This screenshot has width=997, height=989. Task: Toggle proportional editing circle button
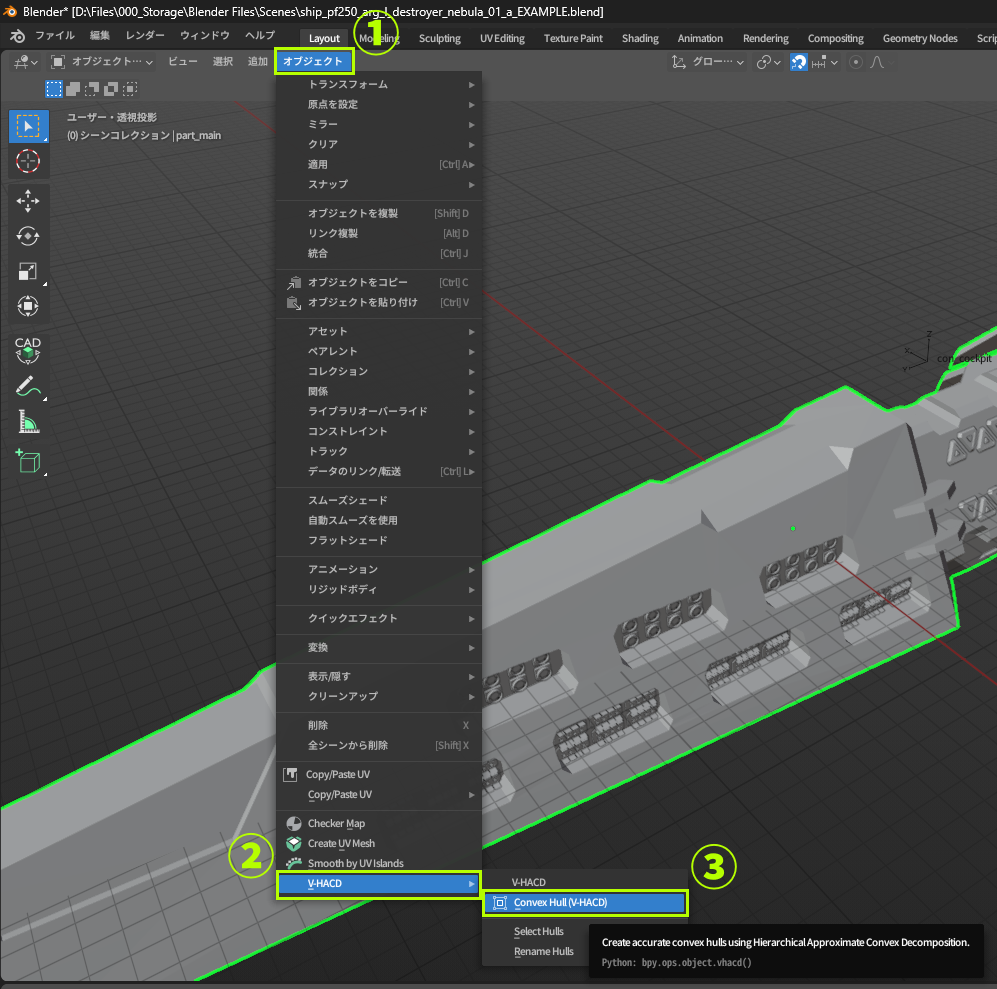click(856, 62)
